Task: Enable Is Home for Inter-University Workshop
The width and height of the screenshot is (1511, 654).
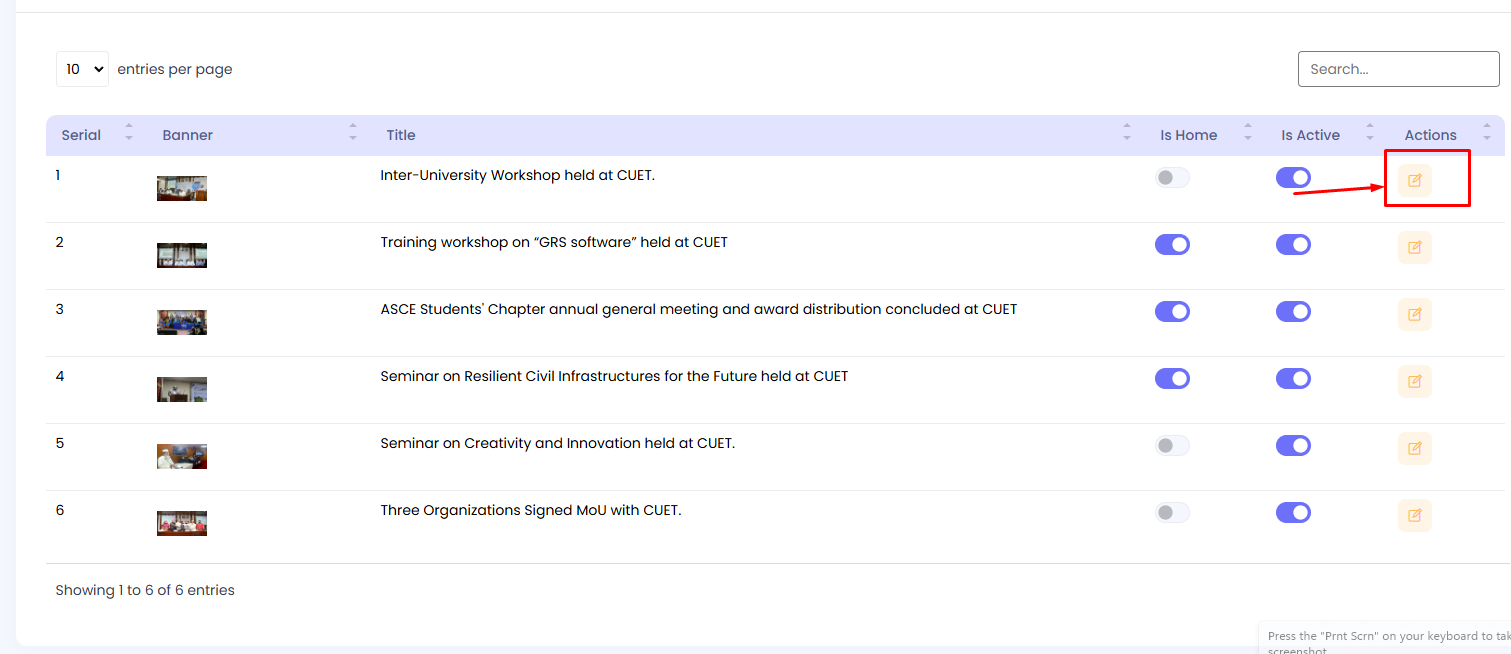Action: pyautogui.click(x=1172, y=178)
